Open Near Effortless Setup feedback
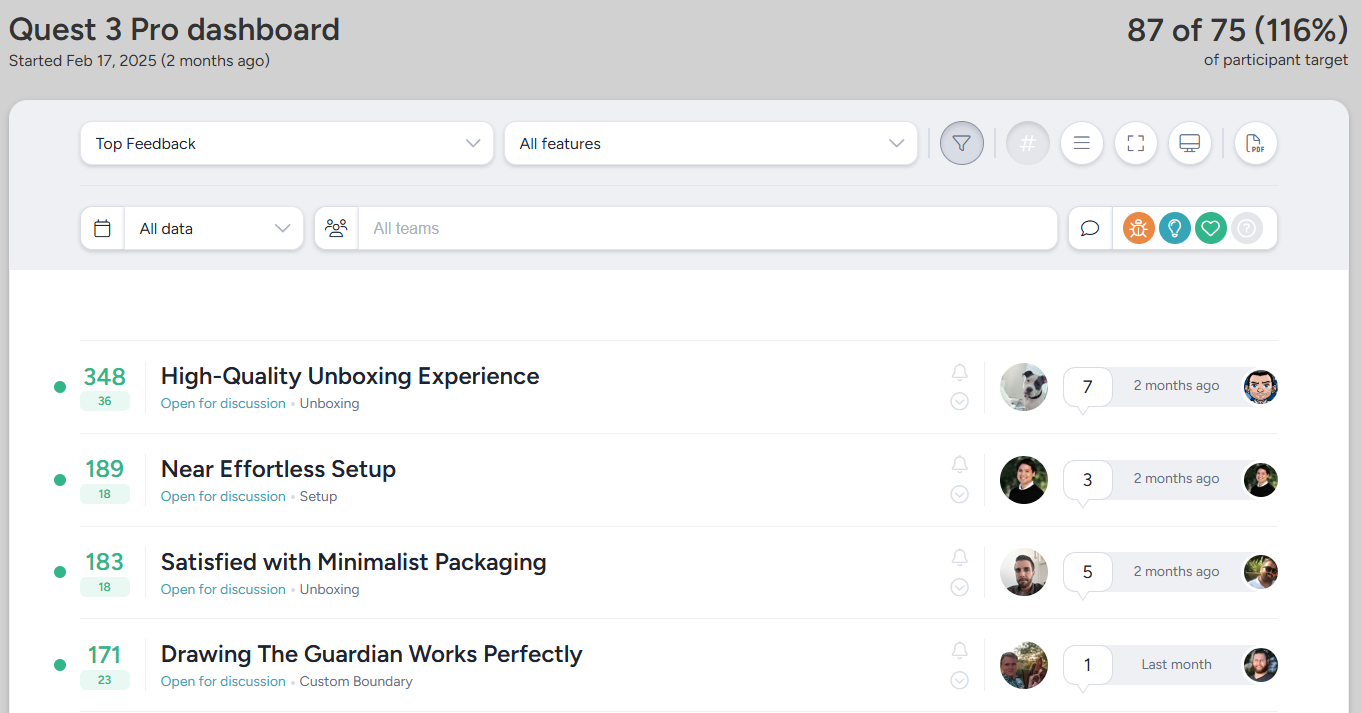Image resolution: width=1362 pixels, height=713 pixels. point(278,469)
